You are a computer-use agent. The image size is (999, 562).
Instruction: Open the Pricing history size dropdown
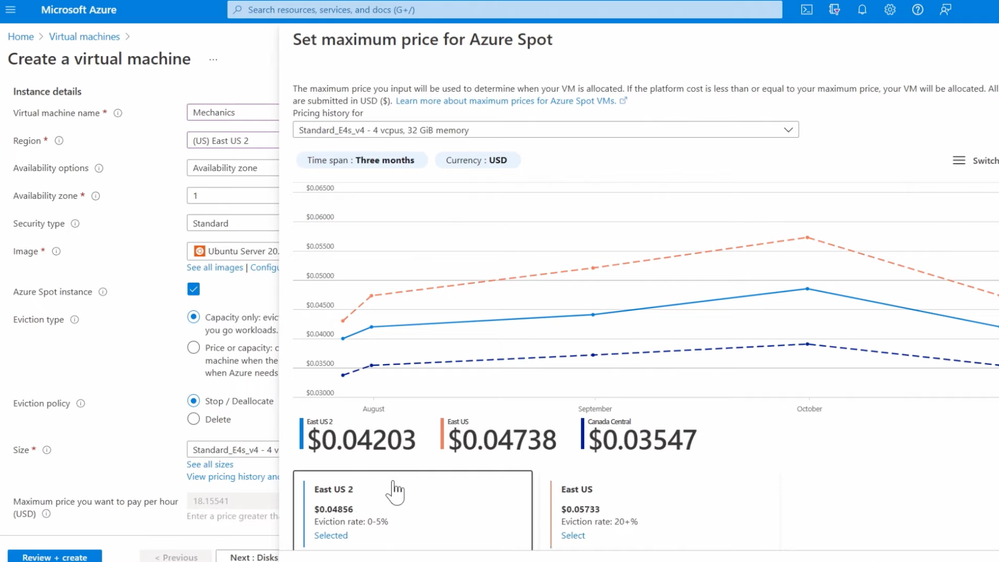tap(545, 130)
